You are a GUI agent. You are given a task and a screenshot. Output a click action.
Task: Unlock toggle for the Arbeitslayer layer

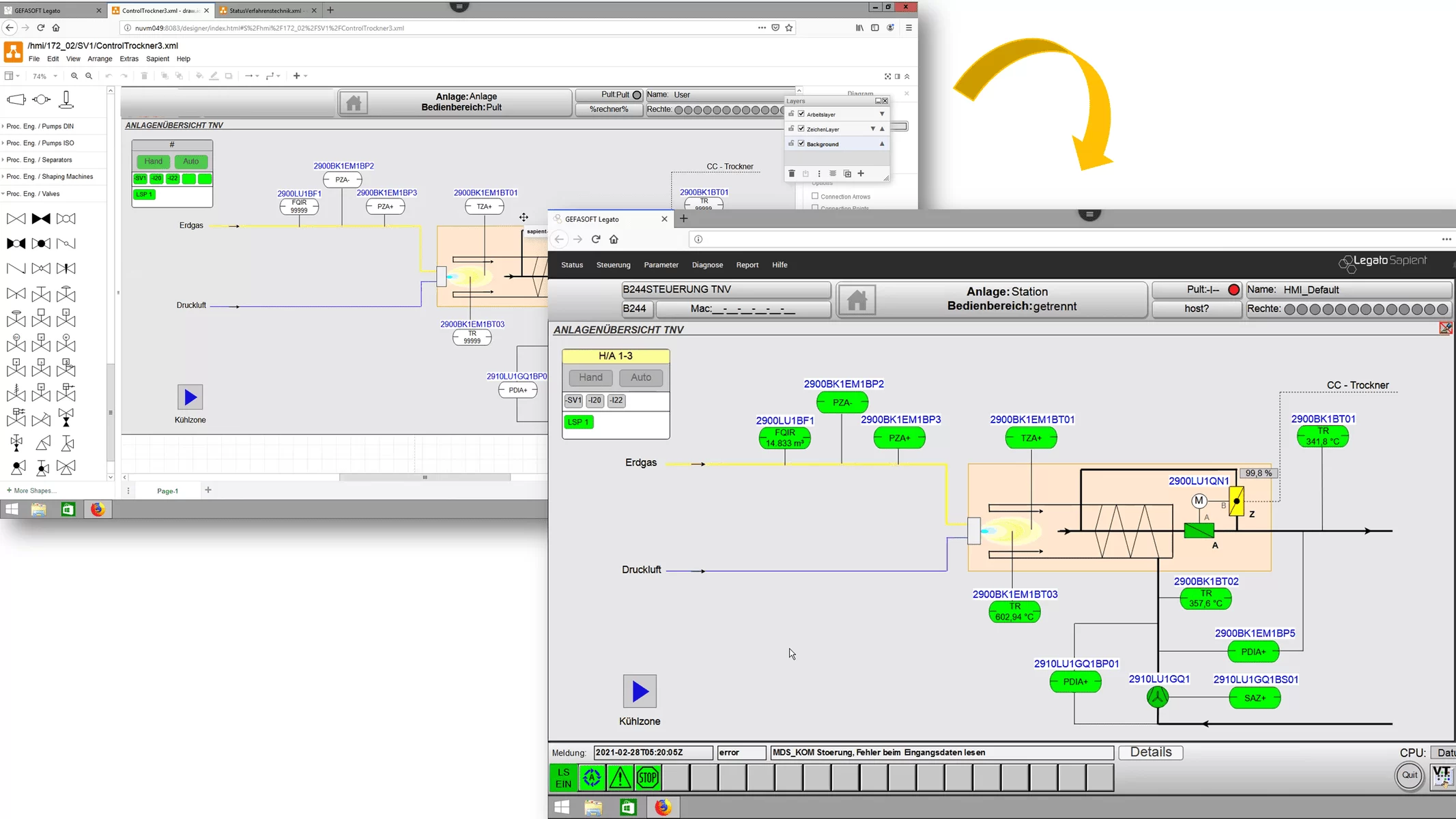pos(791,114)
